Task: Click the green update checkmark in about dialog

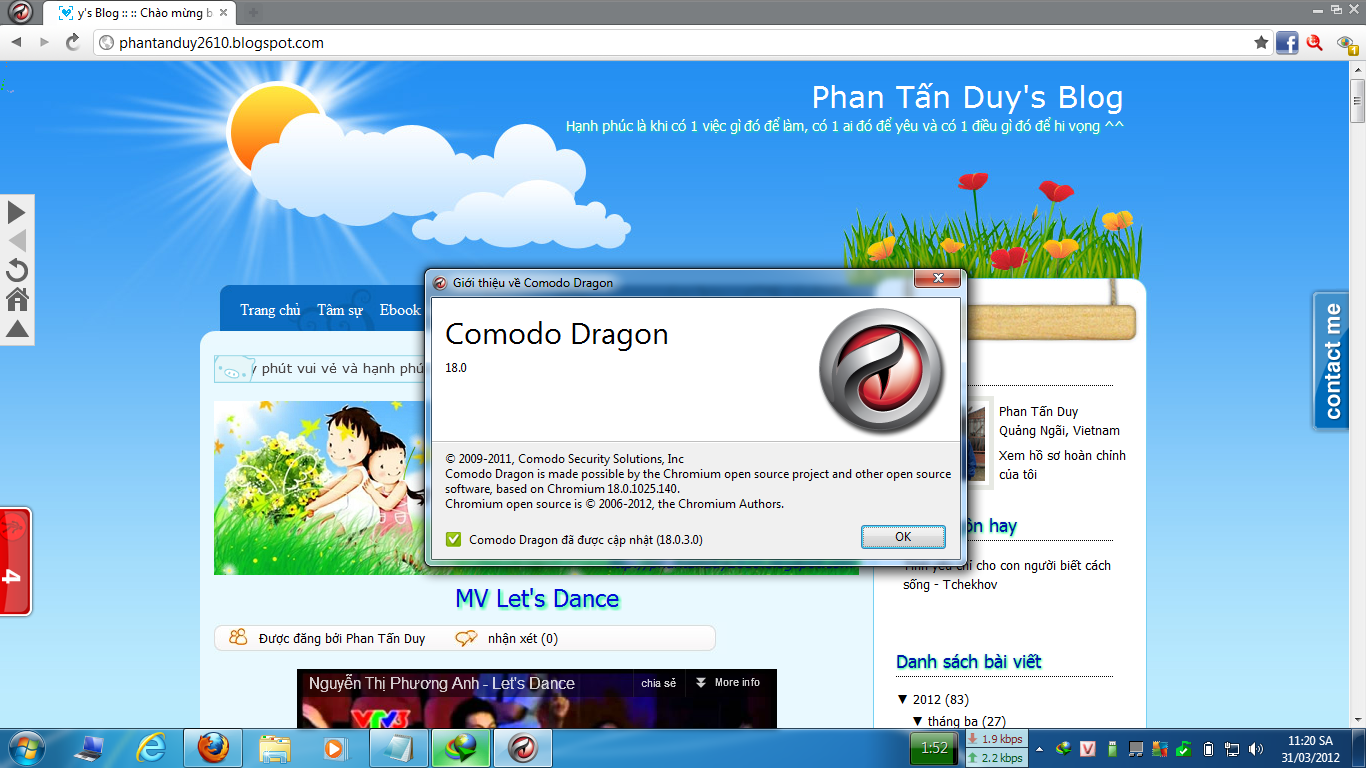Action: [x=454, y=539]
